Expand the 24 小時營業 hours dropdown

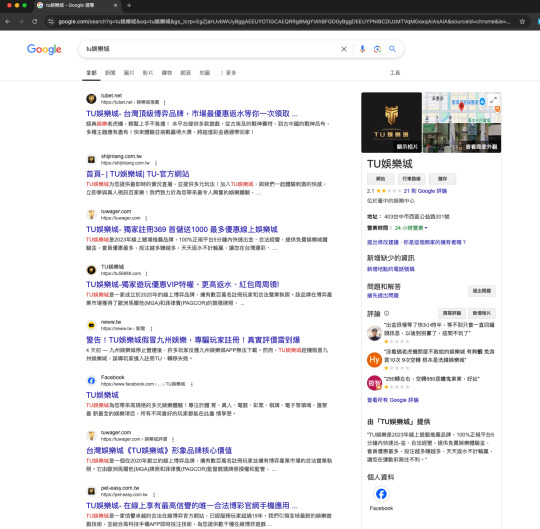[411, 228]
